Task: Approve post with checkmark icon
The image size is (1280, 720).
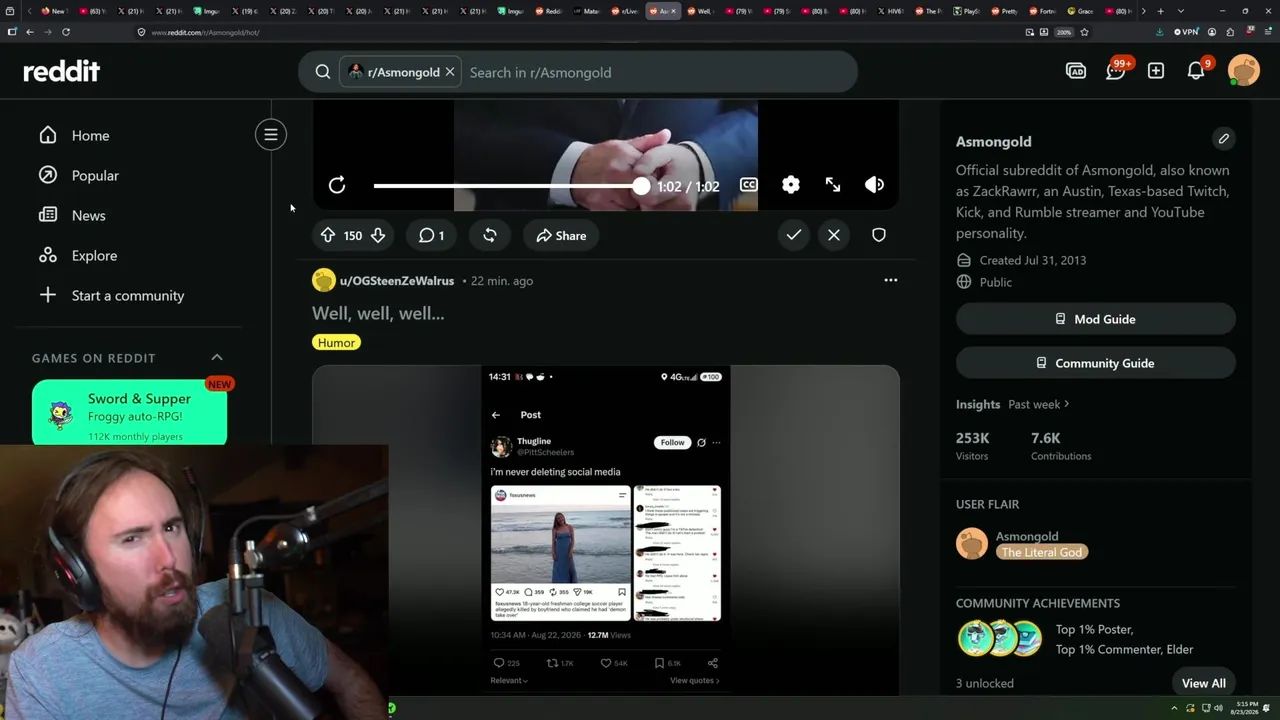Action: click(794, 235)
